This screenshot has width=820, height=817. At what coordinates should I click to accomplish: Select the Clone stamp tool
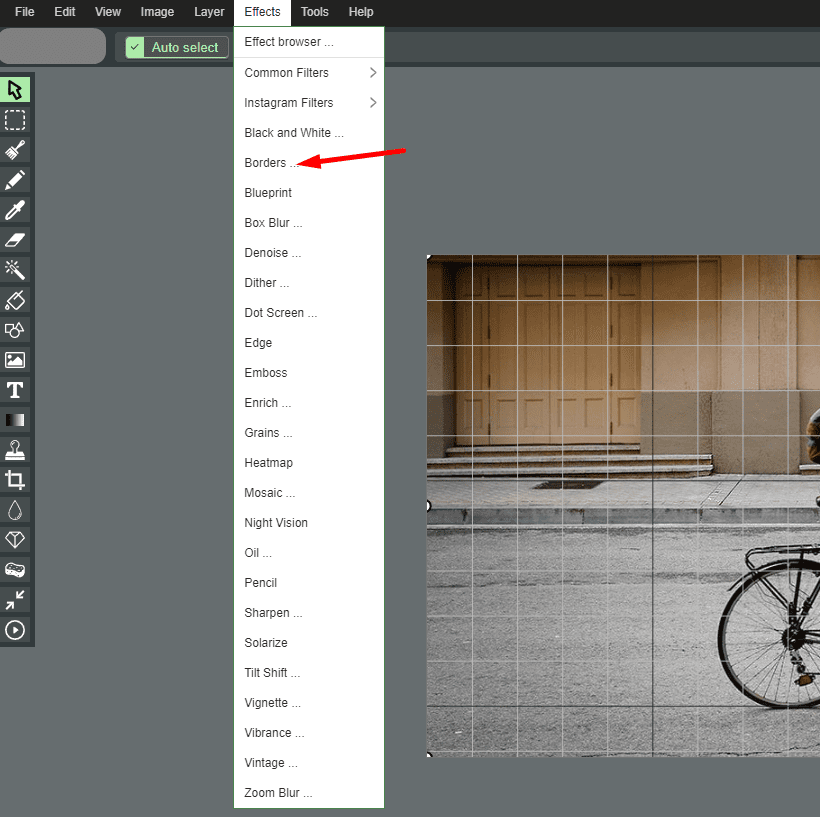click(x=15, y=450)
